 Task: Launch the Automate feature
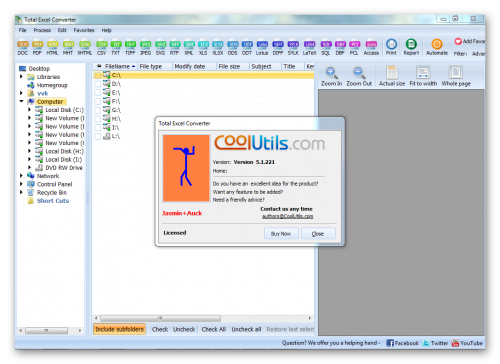[x=437, y=47]
